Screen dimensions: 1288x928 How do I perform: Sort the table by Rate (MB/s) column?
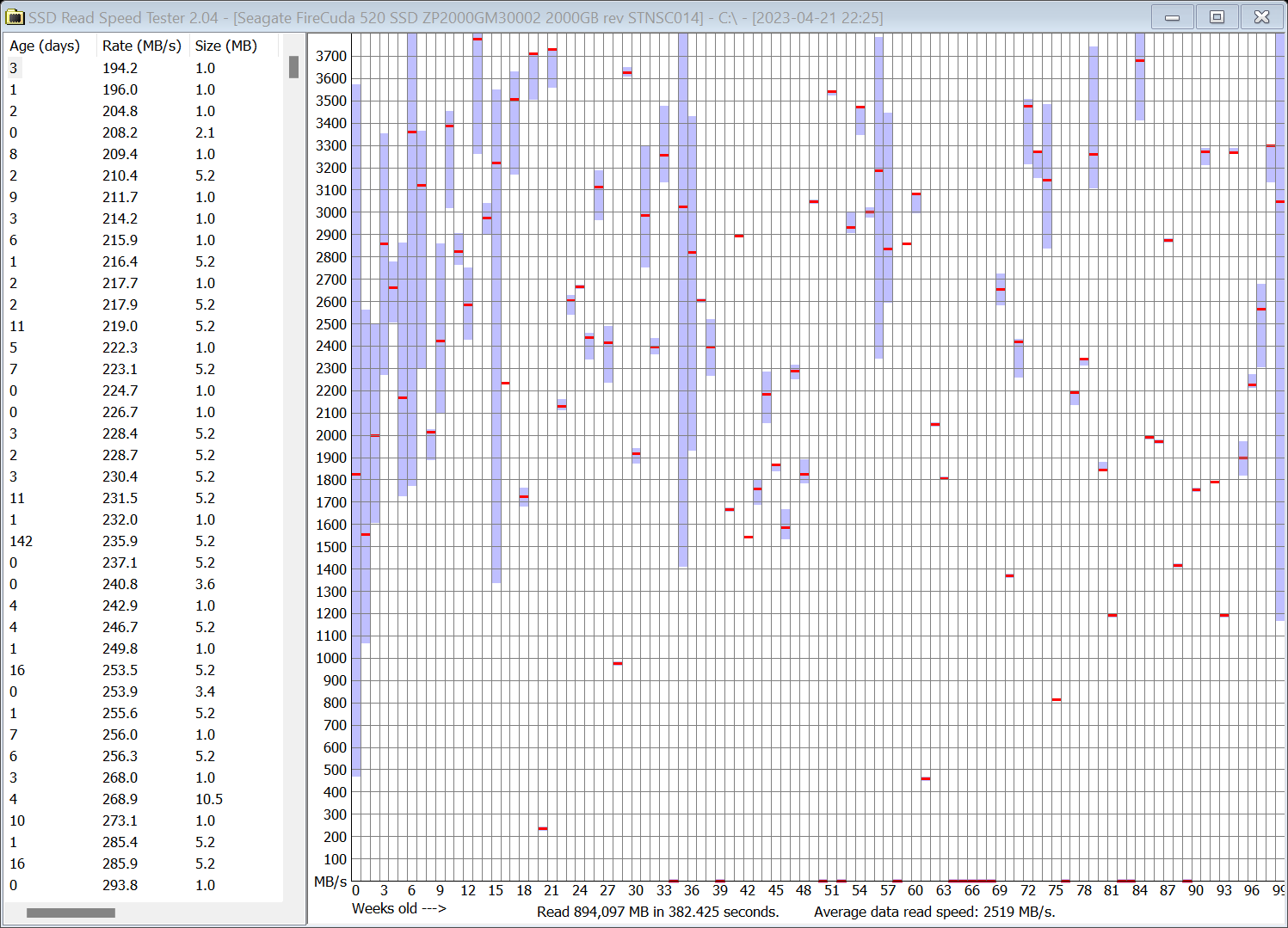pyautogui.click(x=141, y=46)
